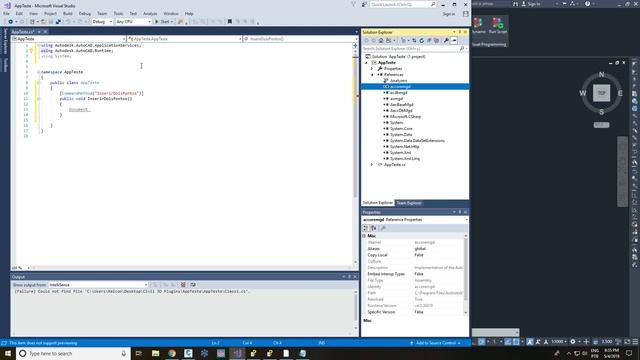Viewport: 640px width, 360px height.
Task: Click Solution Explorer Properties wrench icon
Action: [446, 40]
